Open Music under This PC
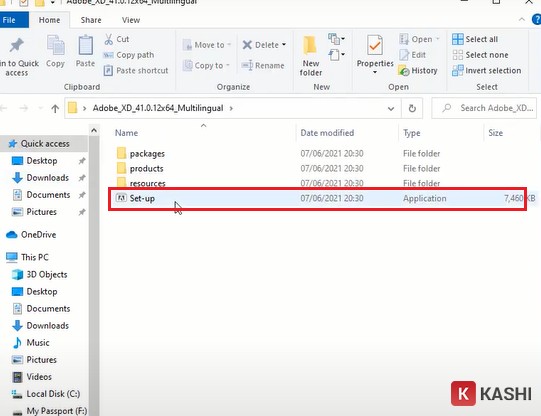 pyautogui.click(x=38, y=343)
